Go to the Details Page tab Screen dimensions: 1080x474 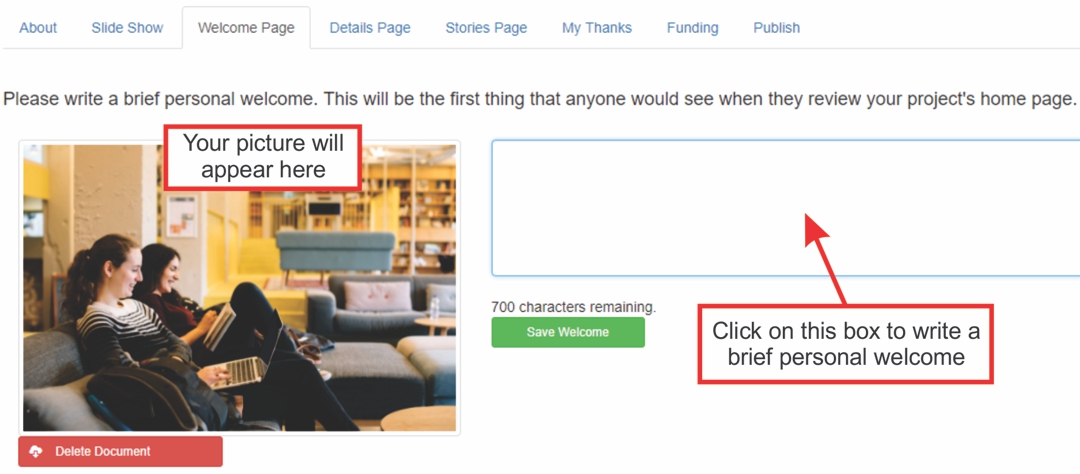coord(370,28)
